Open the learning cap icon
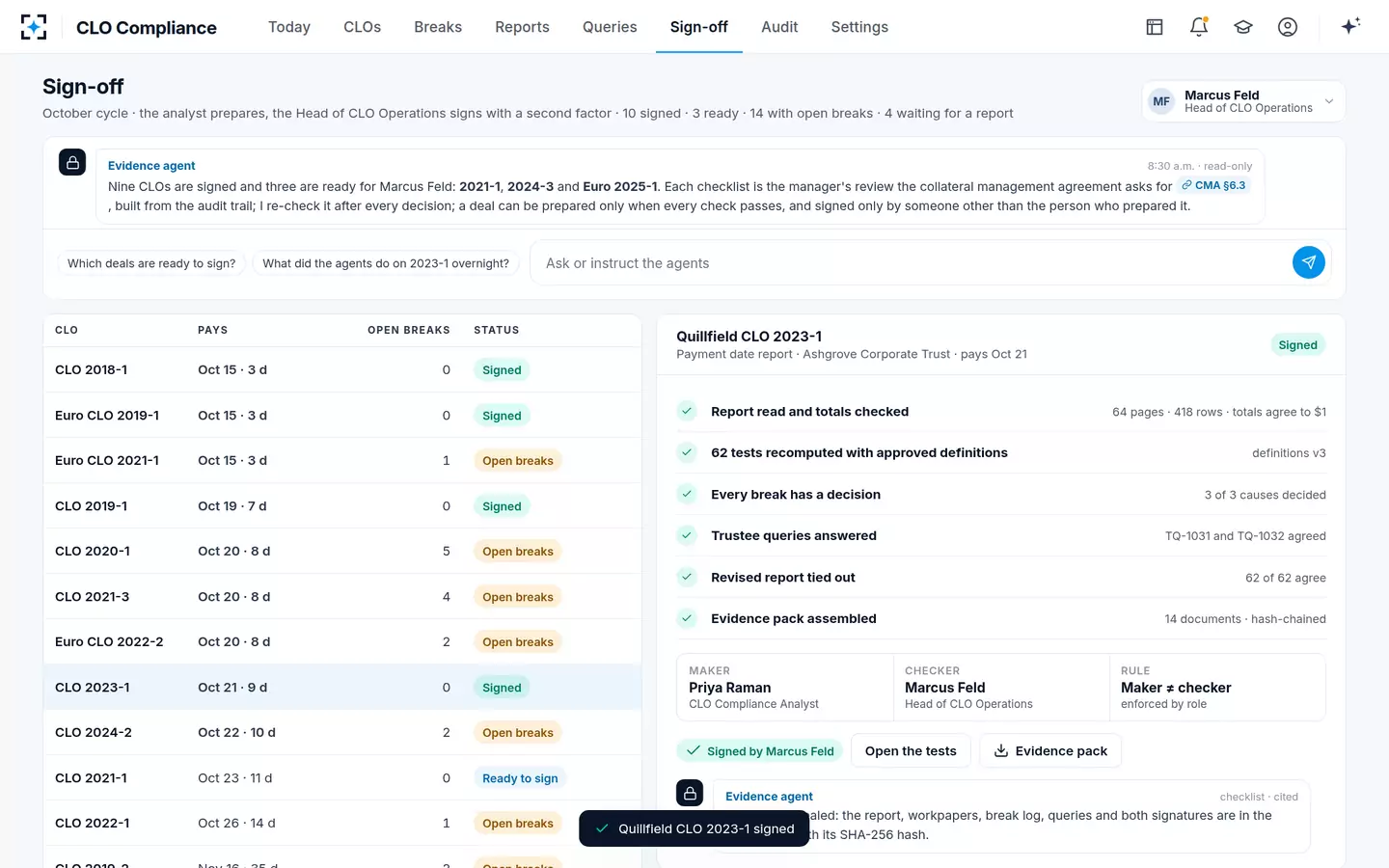 pyautogui.click(x=1243, y=27)
